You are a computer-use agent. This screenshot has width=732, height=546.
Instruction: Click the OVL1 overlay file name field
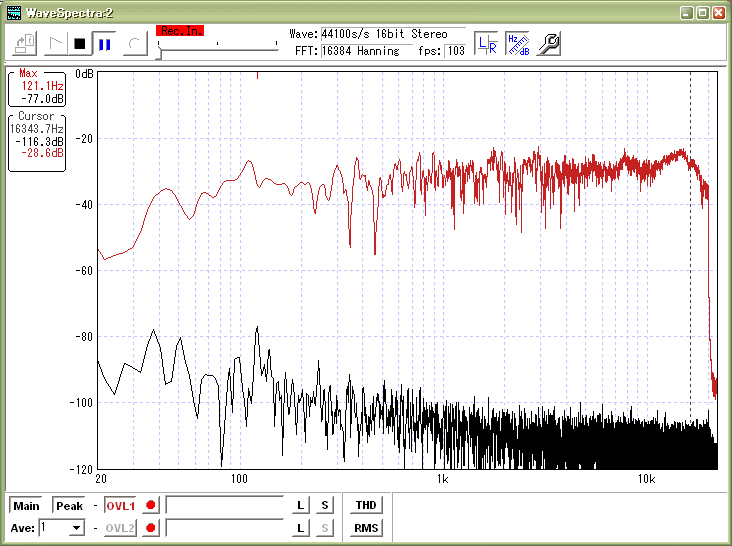[x=225, y=506]
